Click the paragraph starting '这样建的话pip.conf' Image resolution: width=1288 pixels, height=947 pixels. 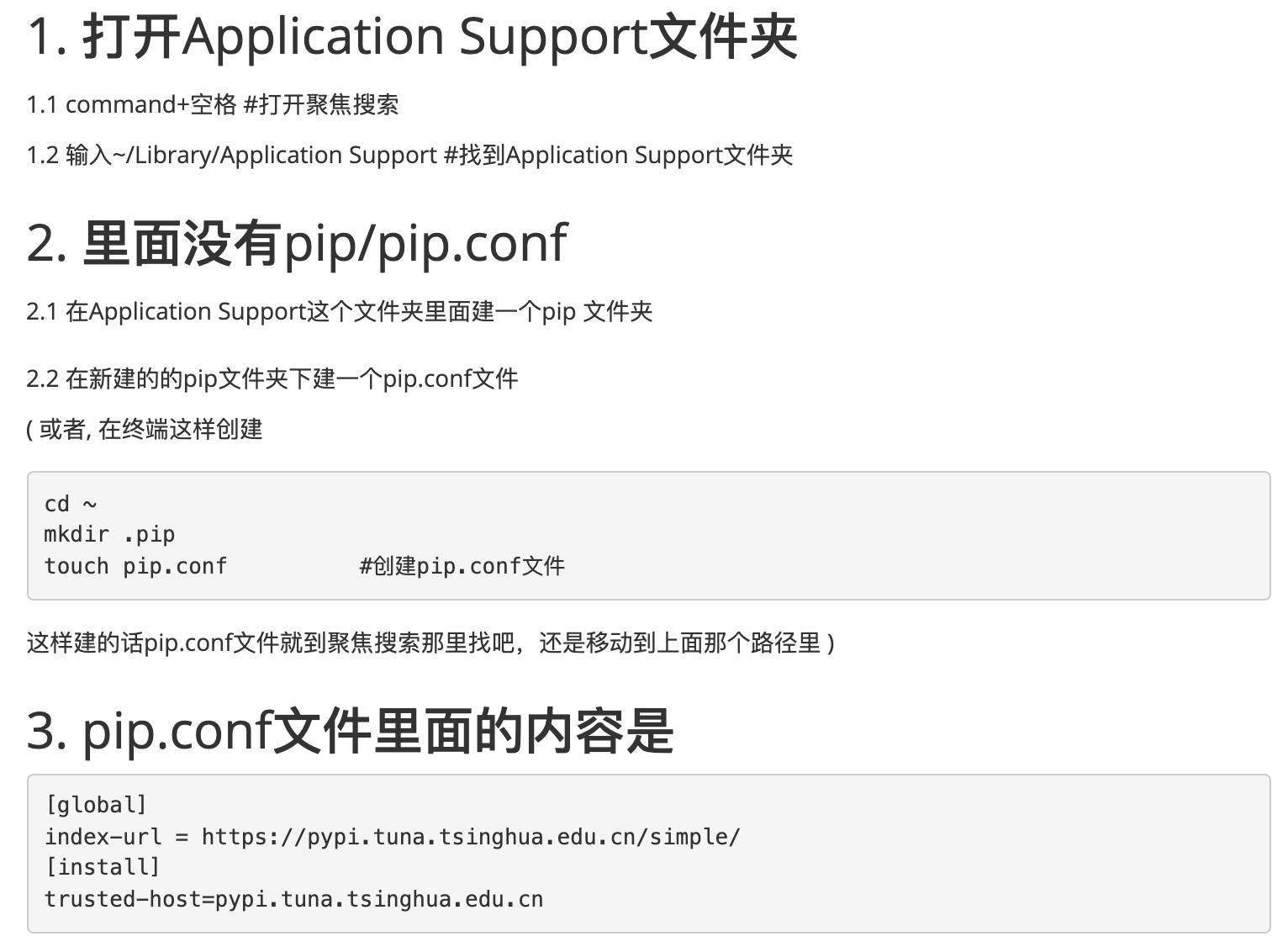click(x=430, y=643)
